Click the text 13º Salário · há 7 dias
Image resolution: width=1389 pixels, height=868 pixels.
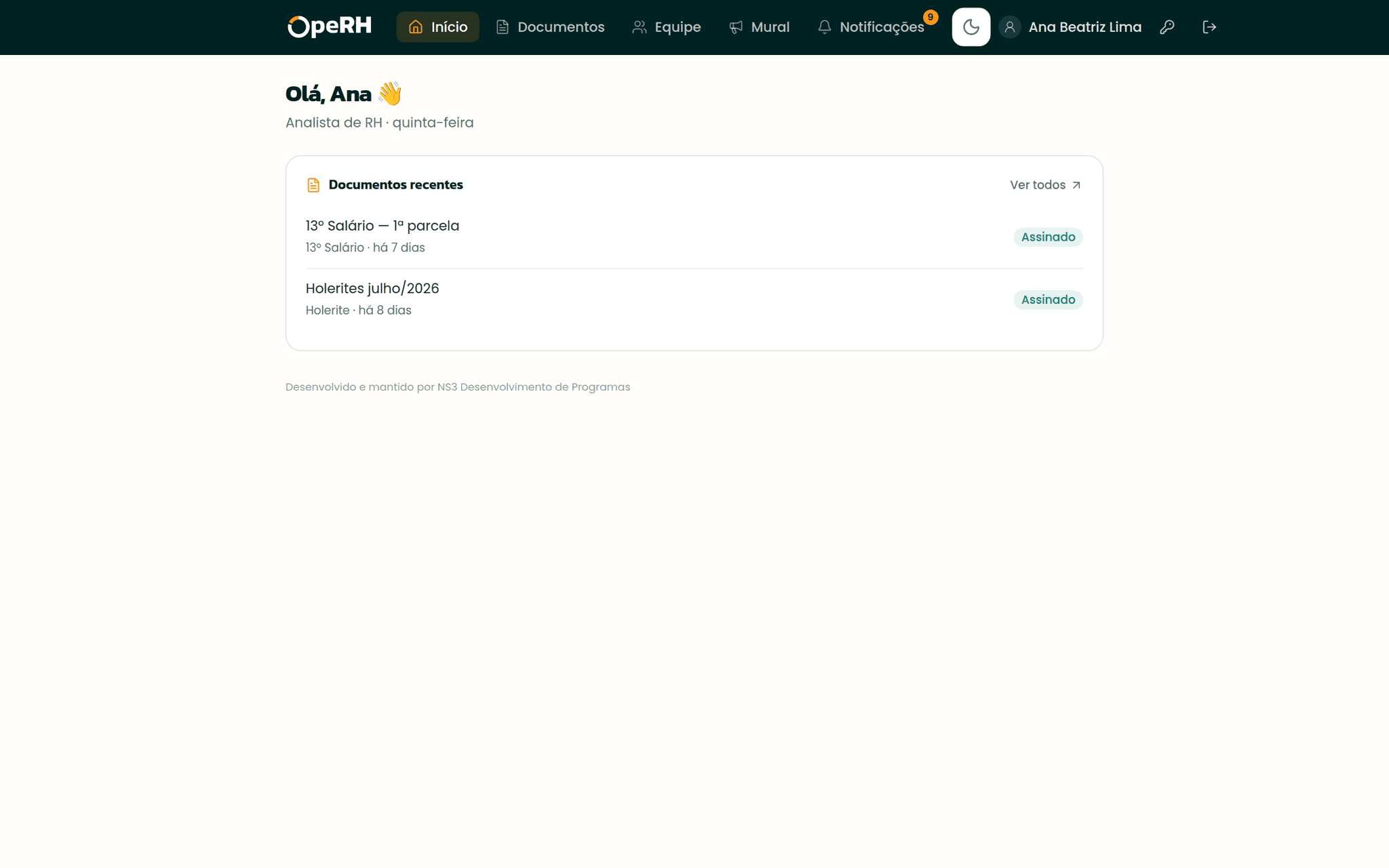(366, 248)
